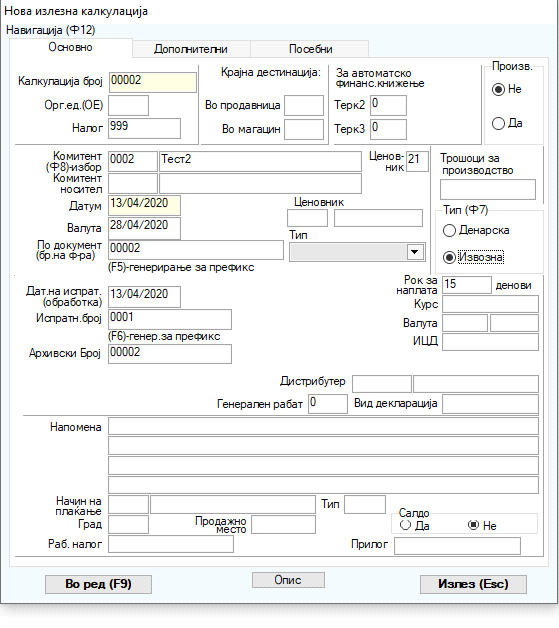Open the Навигација (Ф12) menu
559x628 pixels.
pyautogui.click(x=50, y=30)
